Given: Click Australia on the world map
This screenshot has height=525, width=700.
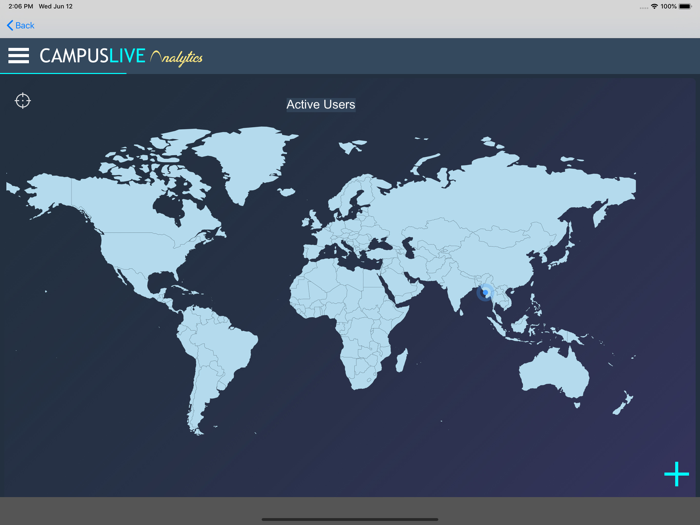Looking at the screenshot, I should click(x=554, y=371).
